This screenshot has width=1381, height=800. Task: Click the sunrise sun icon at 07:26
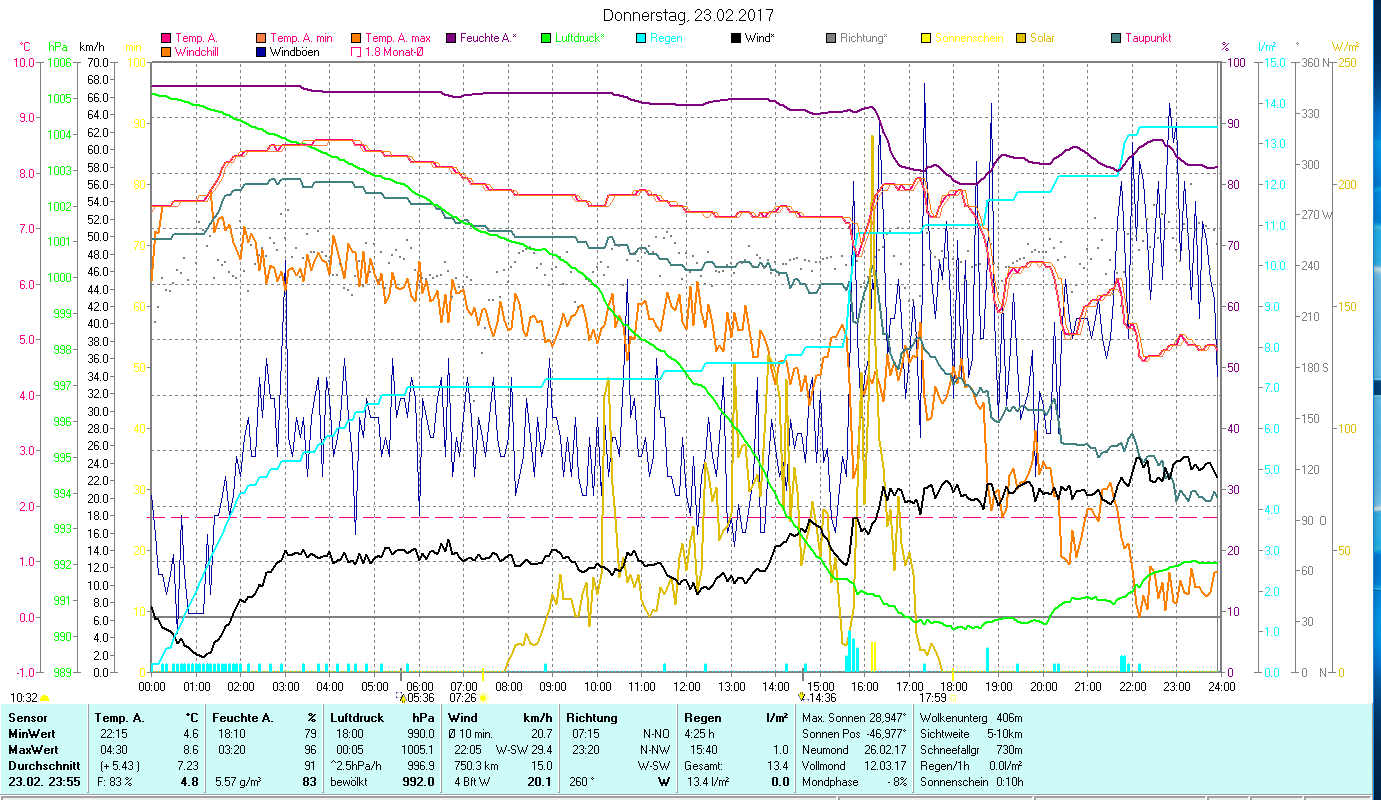coord(483,698)
